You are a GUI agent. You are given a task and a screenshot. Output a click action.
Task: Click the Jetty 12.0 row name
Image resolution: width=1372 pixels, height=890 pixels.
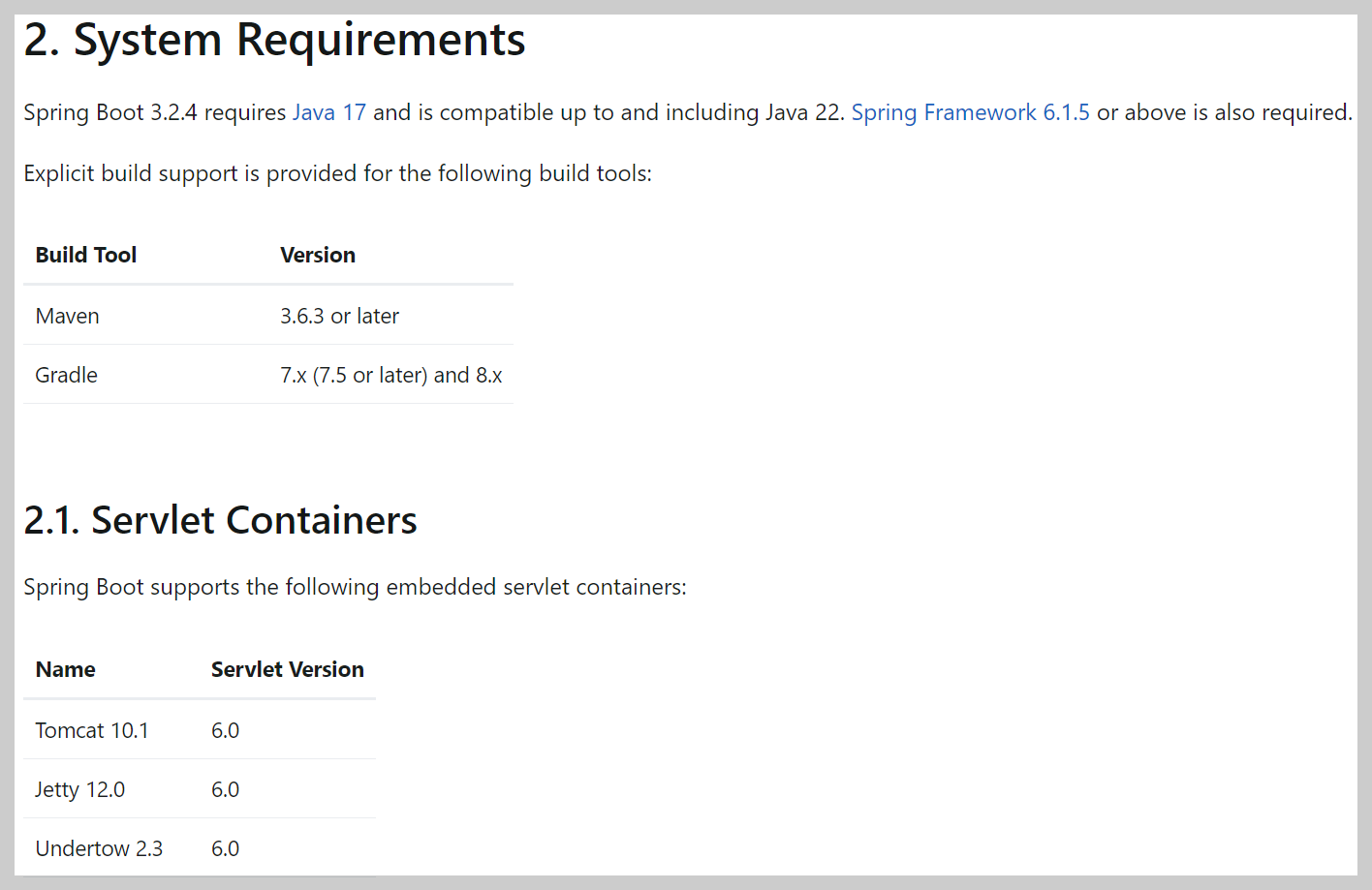[80, 789]
